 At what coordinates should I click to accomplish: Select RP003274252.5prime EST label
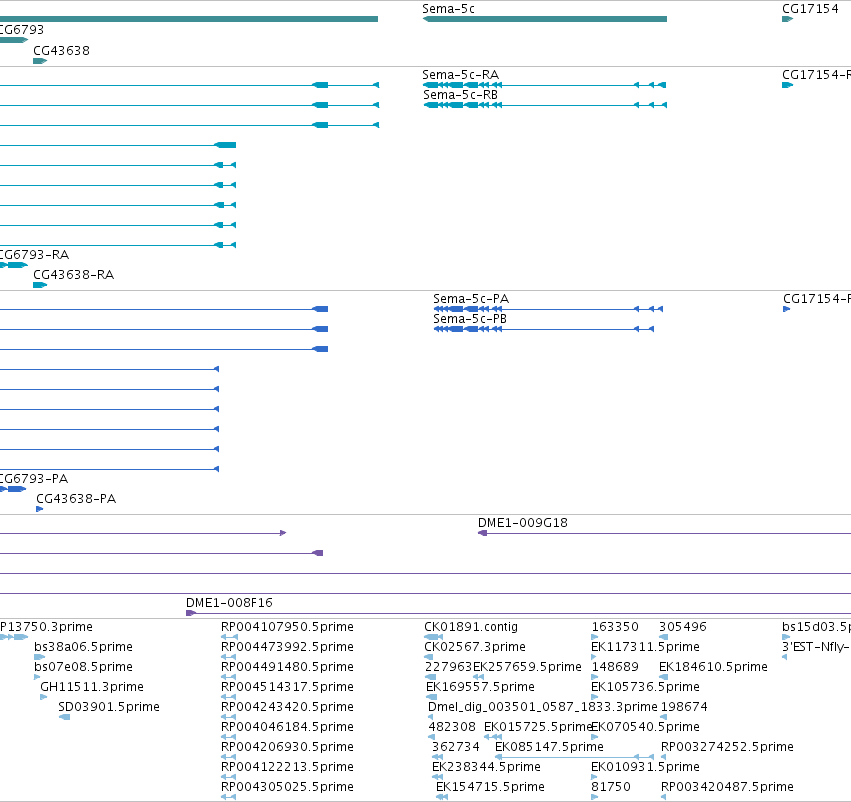coord(727,747)
